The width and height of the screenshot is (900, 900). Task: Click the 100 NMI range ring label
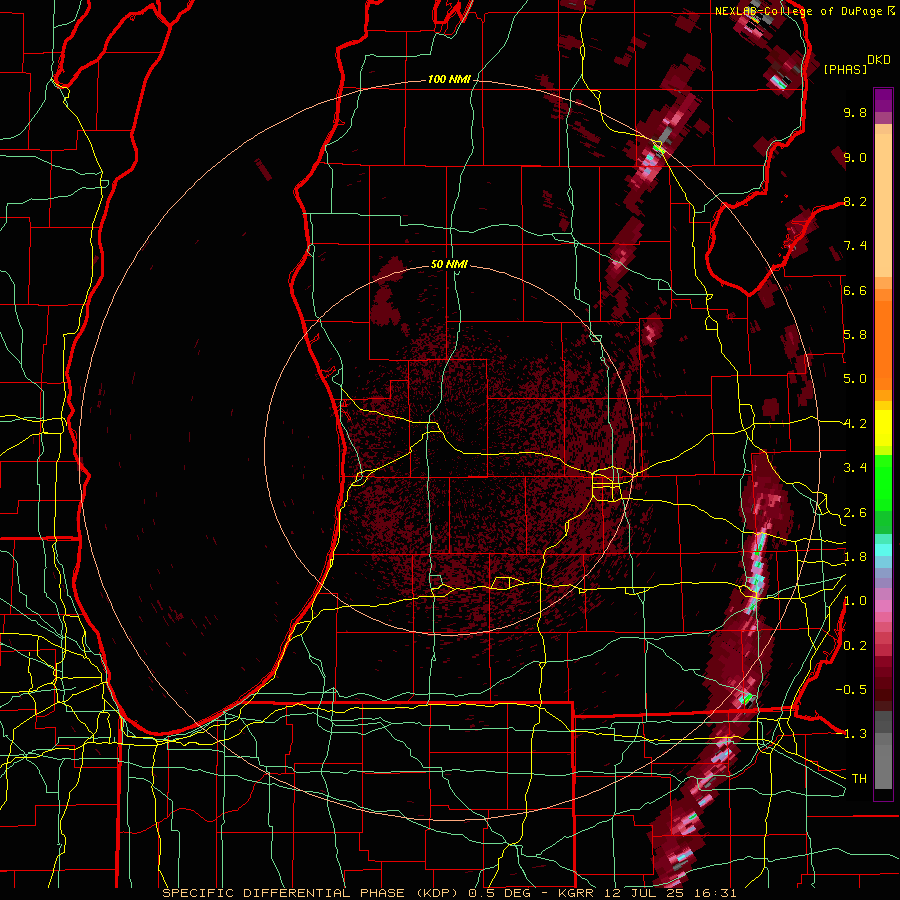point(449,79)
